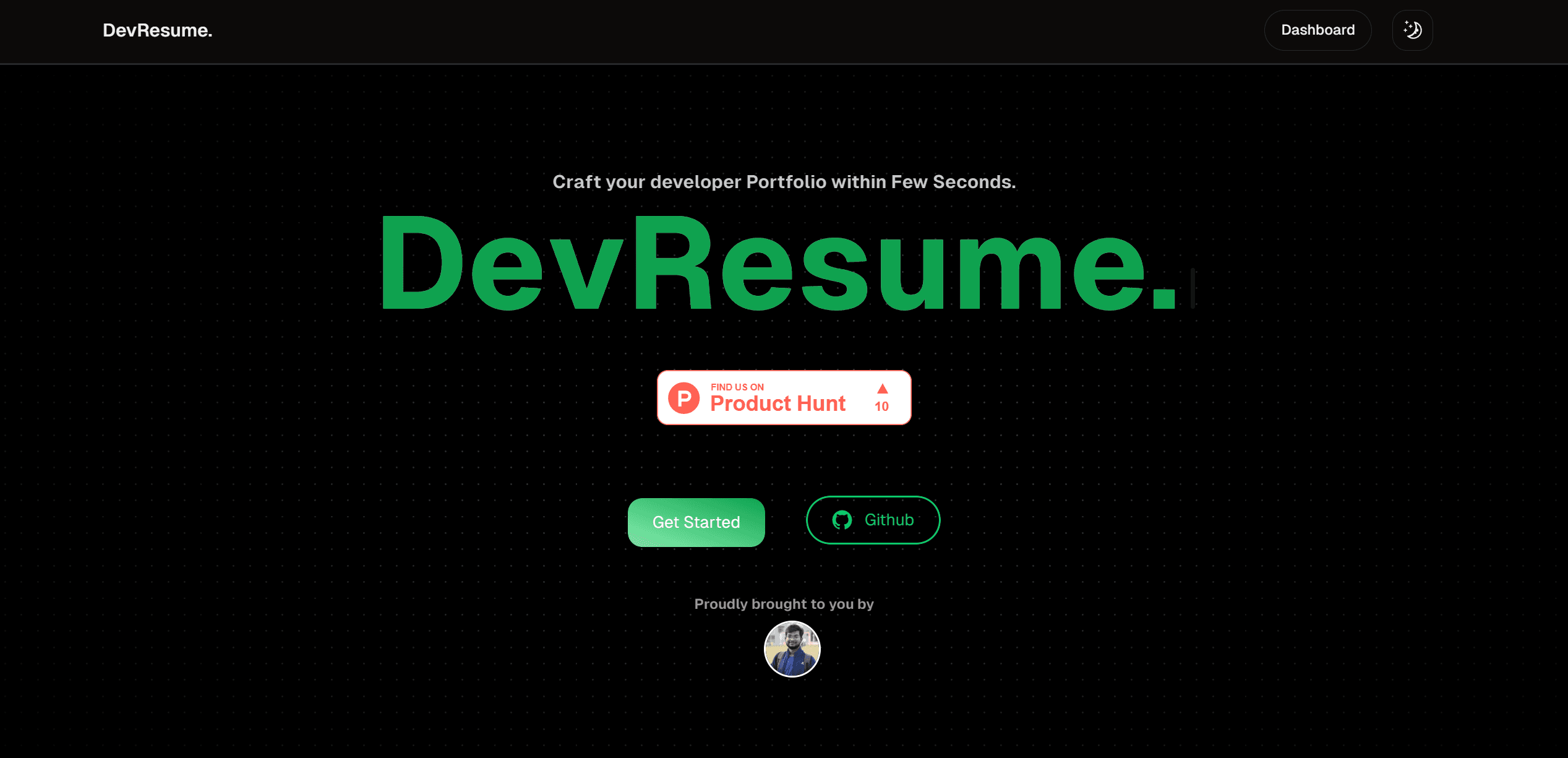Select DevResume in the navigation bar
This screenshot has width=1568, height=758.
[157, 30]
